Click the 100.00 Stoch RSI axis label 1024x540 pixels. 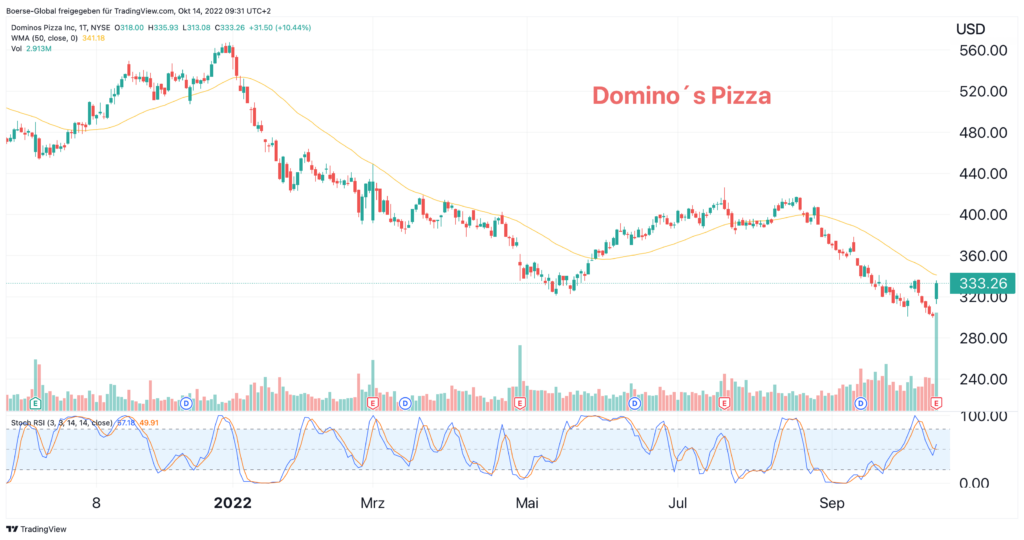(983, 416)
